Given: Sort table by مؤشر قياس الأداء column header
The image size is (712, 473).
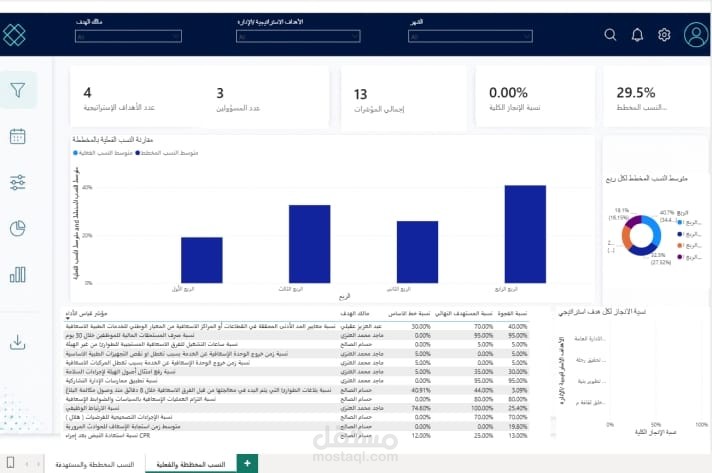Looking at the screenshot, I should tap(86, 313).
